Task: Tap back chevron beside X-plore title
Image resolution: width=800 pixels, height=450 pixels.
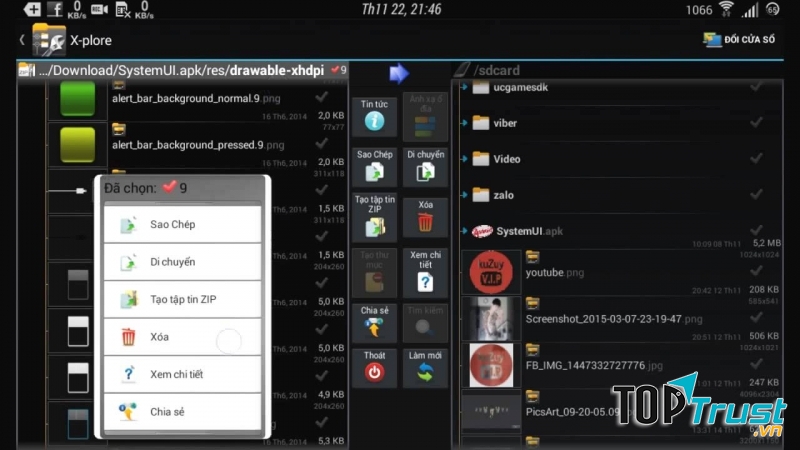Action: click(22, 39)
